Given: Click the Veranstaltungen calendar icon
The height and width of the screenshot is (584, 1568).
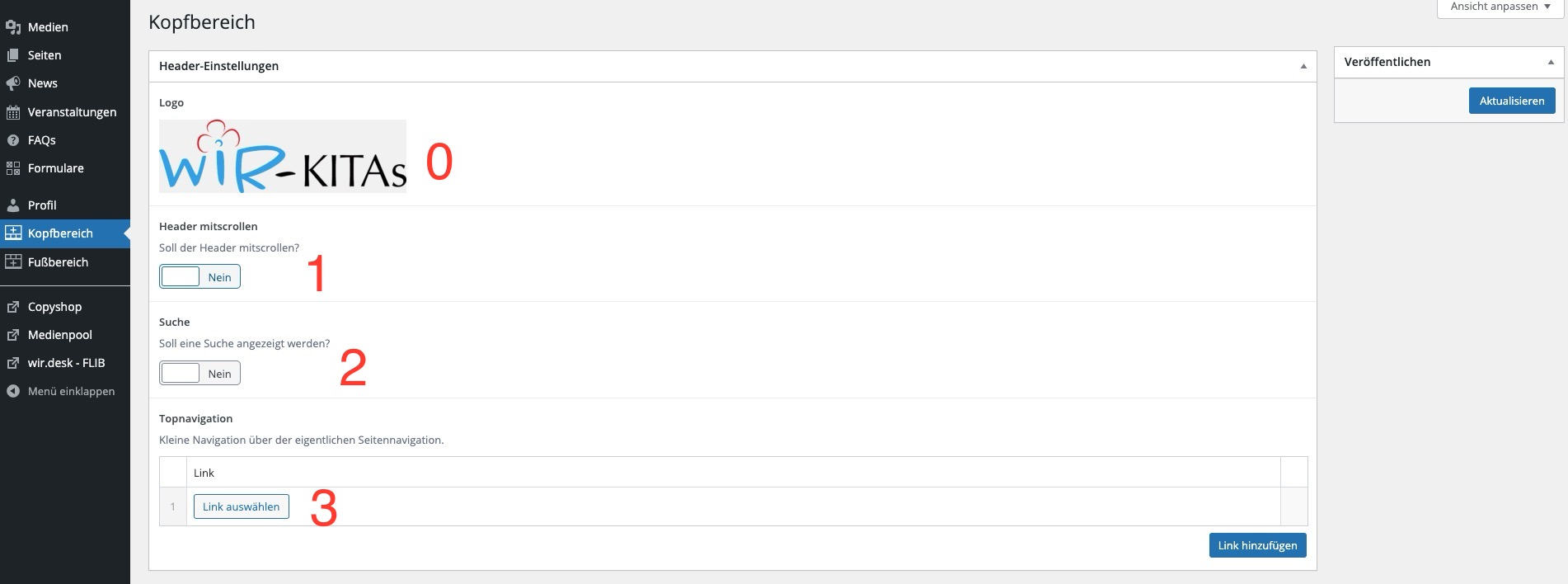Looking at the screenshot, I should pyautogui.click(x=13, y=112).
